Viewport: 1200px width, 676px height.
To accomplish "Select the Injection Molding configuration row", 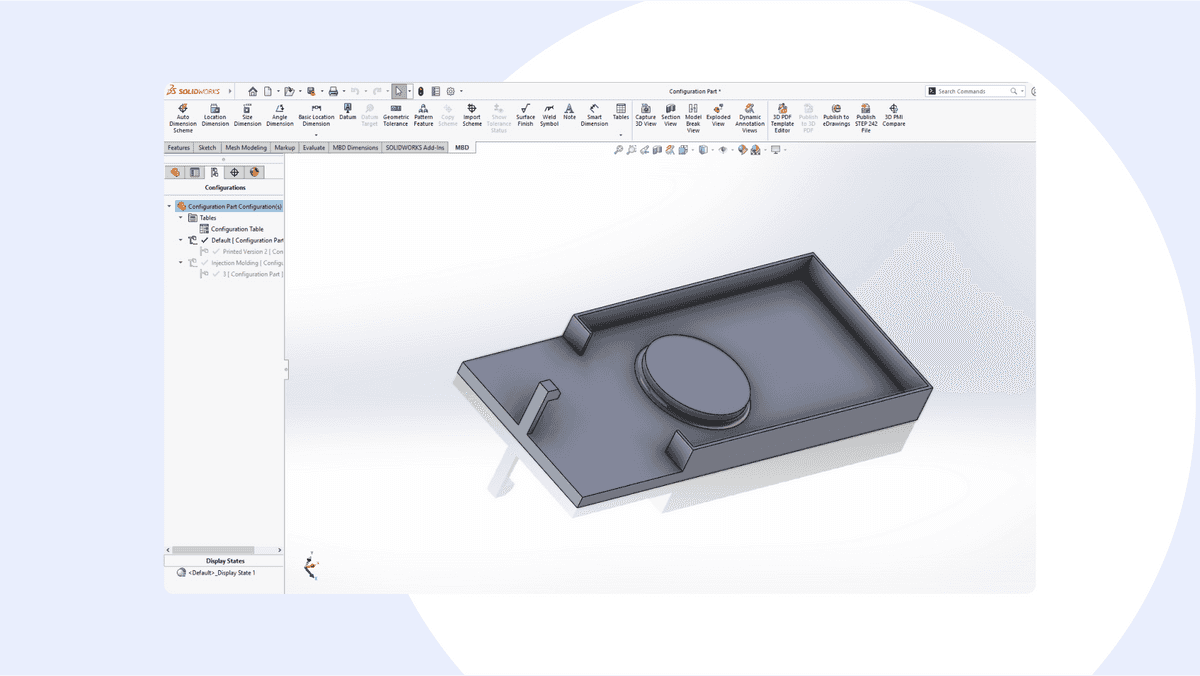I will click(236, 263).
